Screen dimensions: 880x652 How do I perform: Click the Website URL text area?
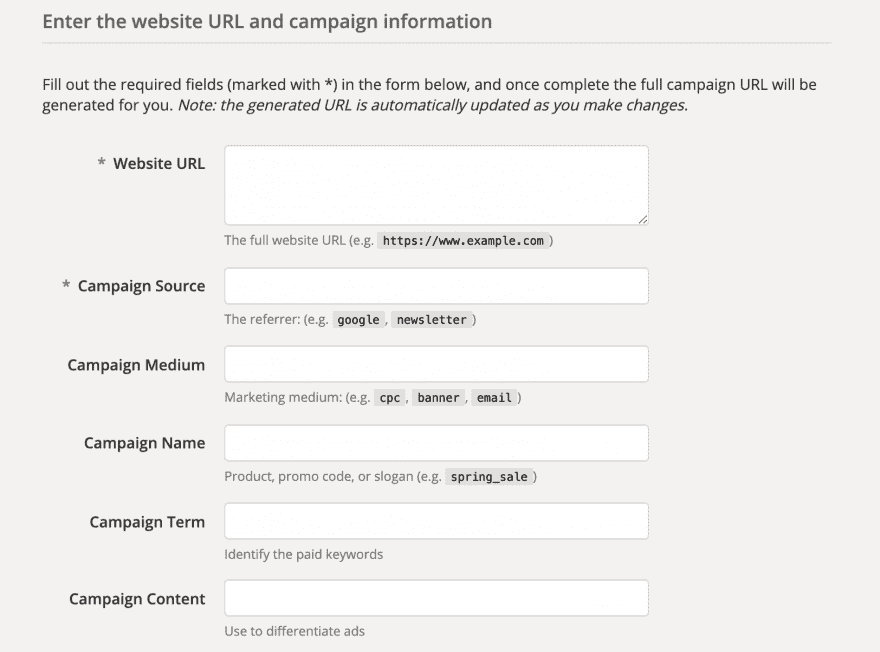pos(436,184)
